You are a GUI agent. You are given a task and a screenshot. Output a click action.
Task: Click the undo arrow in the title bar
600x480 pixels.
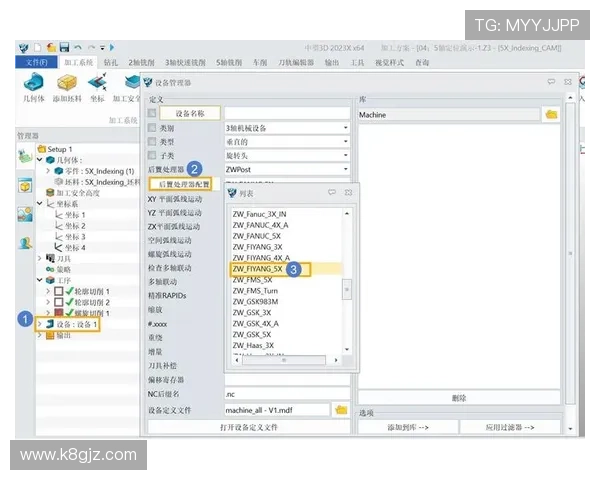pos(78,47)
